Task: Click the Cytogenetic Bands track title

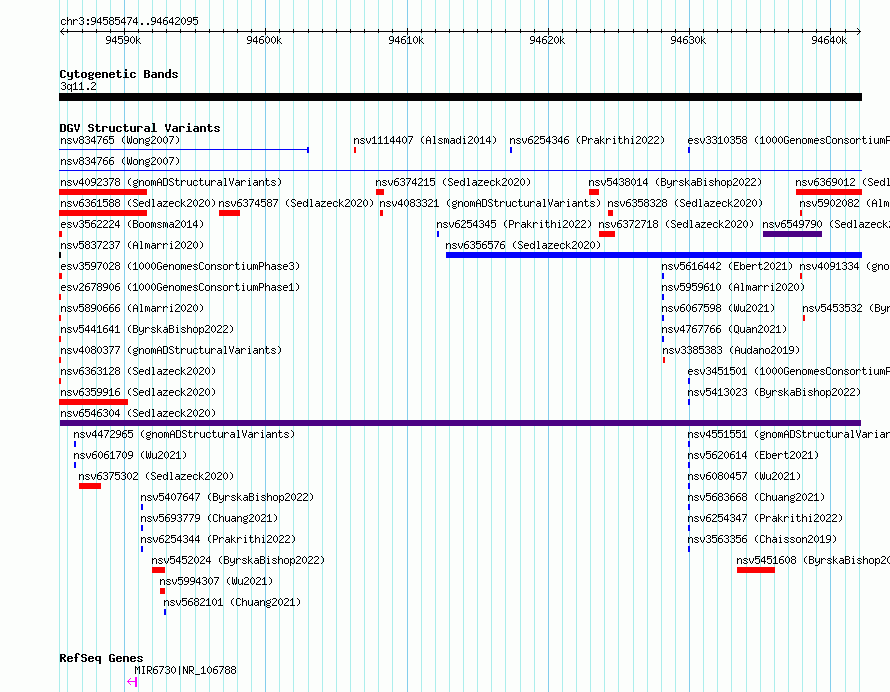Action: (x=119, y=74)
